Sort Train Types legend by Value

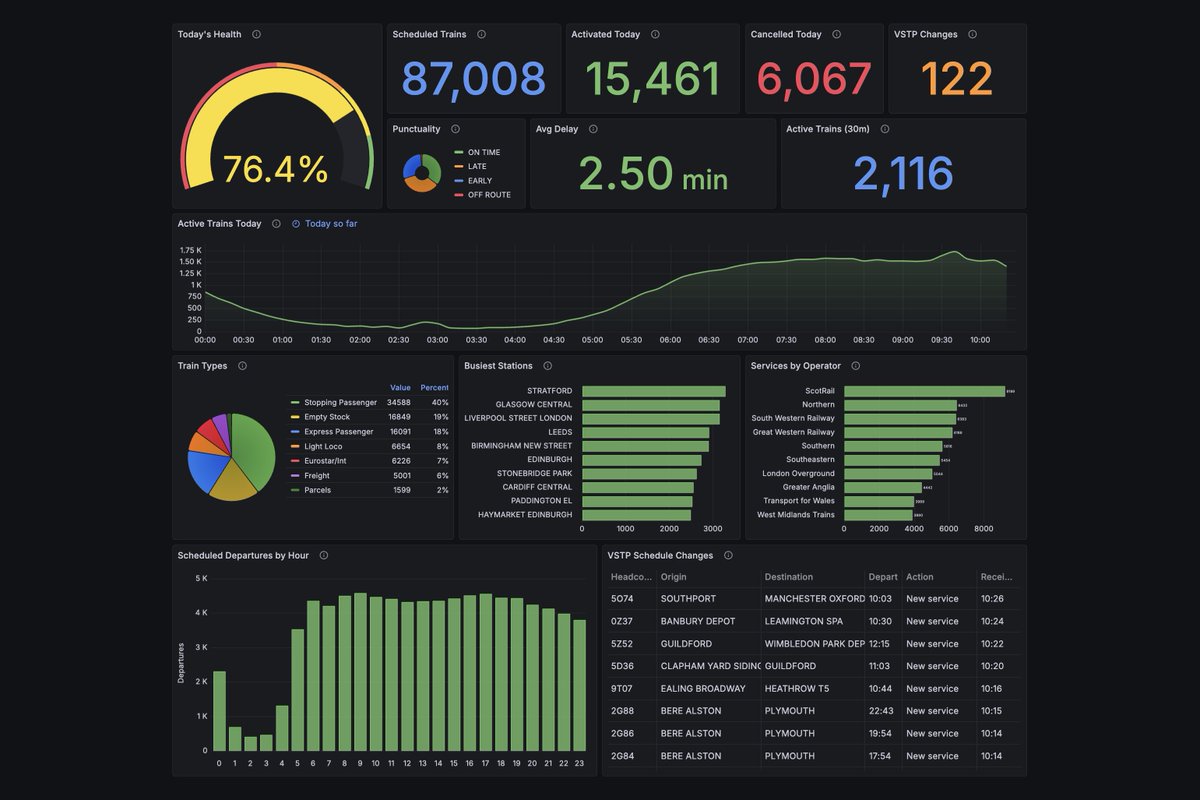click(400, 387)
